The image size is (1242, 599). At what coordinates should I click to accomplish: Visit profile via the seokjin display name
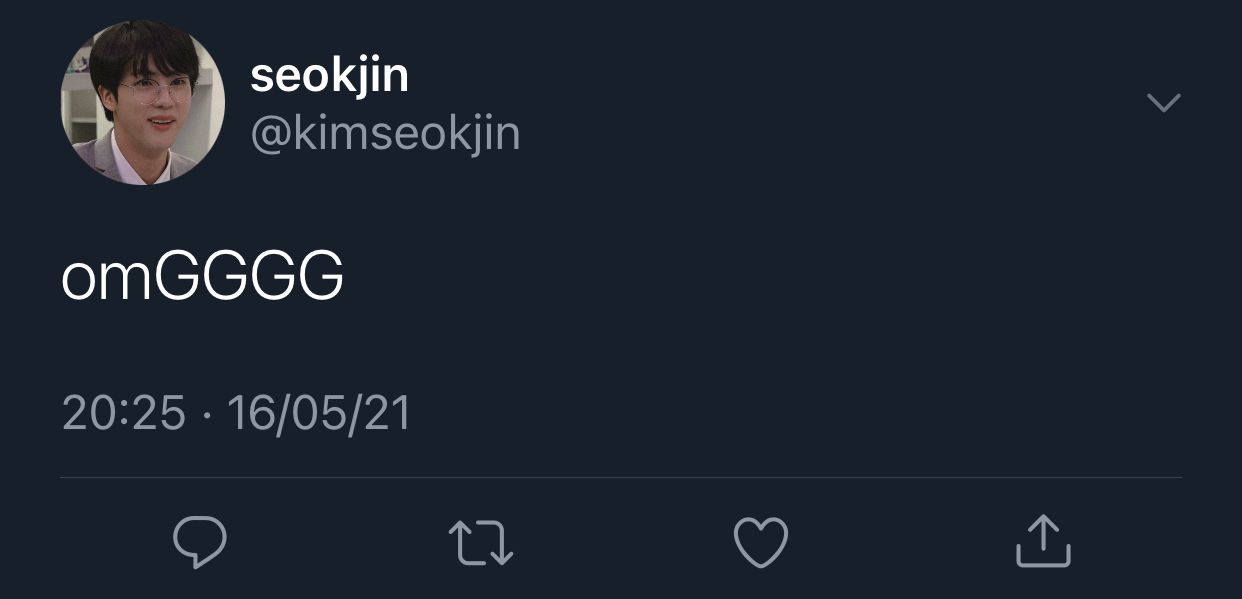tap(329, 76)
